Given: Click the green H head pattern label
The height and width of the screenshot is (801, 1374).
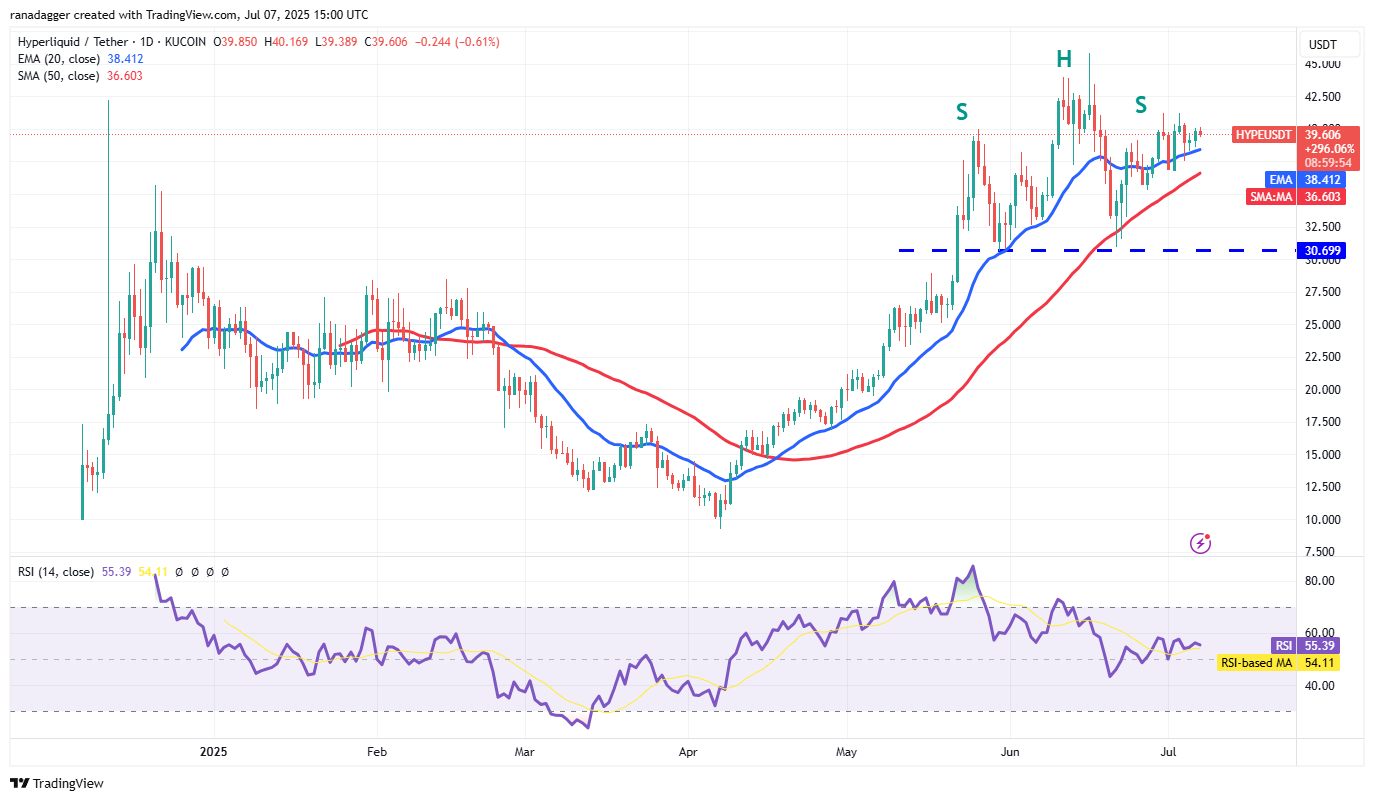Looking at the screenshot, I should (1064, 61).
